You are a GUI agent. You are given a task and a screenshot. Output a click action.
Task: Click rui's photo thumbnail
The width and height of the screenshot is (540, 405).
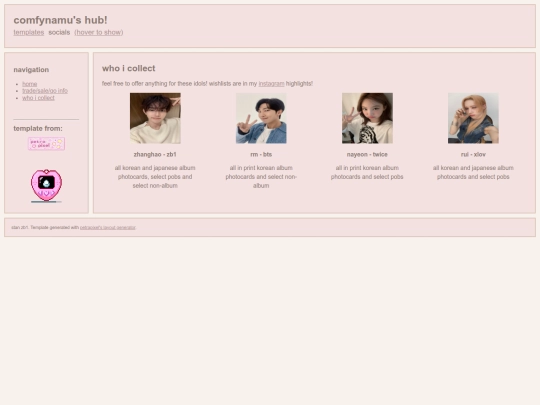point(473,118)
